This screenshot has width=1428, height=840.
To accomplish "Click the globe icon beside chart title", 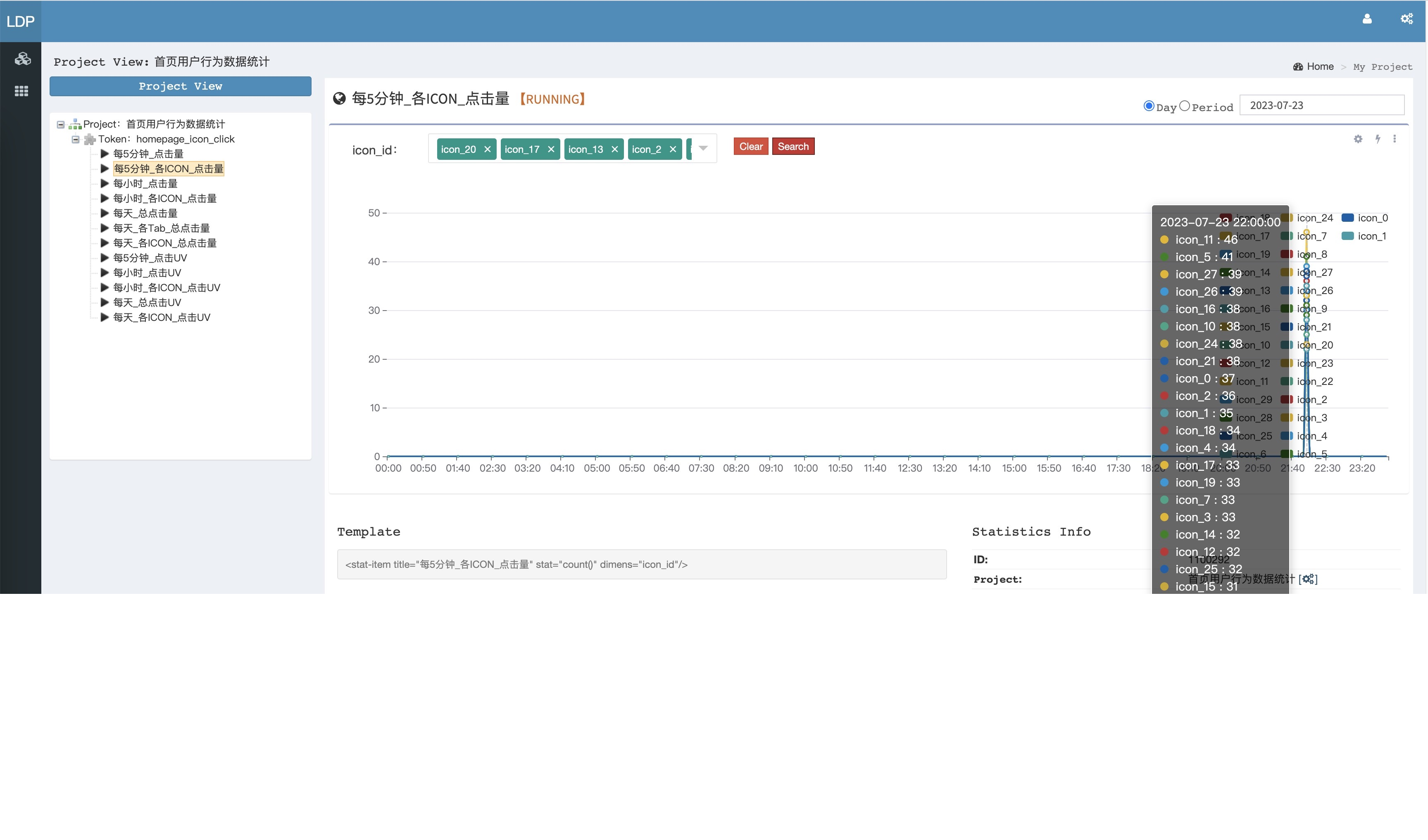I will point(339,99).
